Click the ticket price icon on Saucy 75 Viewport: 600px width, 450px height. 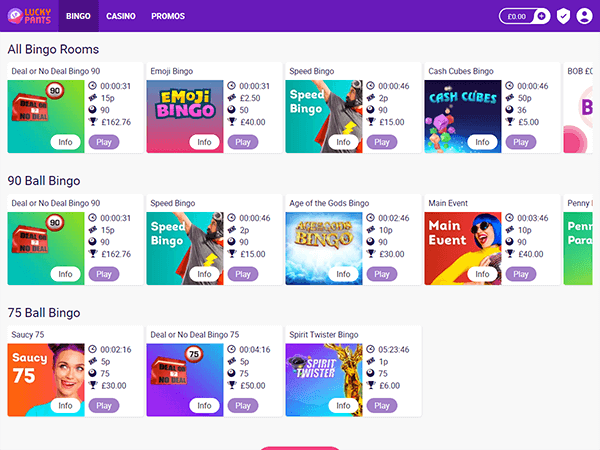click(93, 362)
